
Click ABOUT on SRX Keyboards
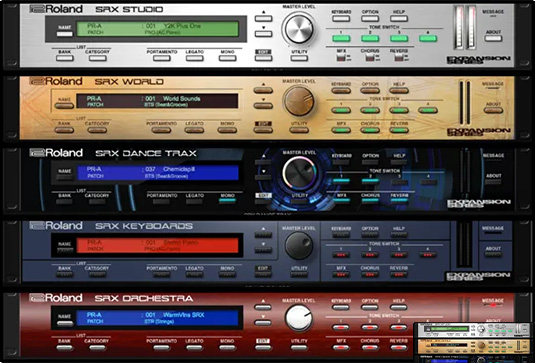click(x=493, y=255)
